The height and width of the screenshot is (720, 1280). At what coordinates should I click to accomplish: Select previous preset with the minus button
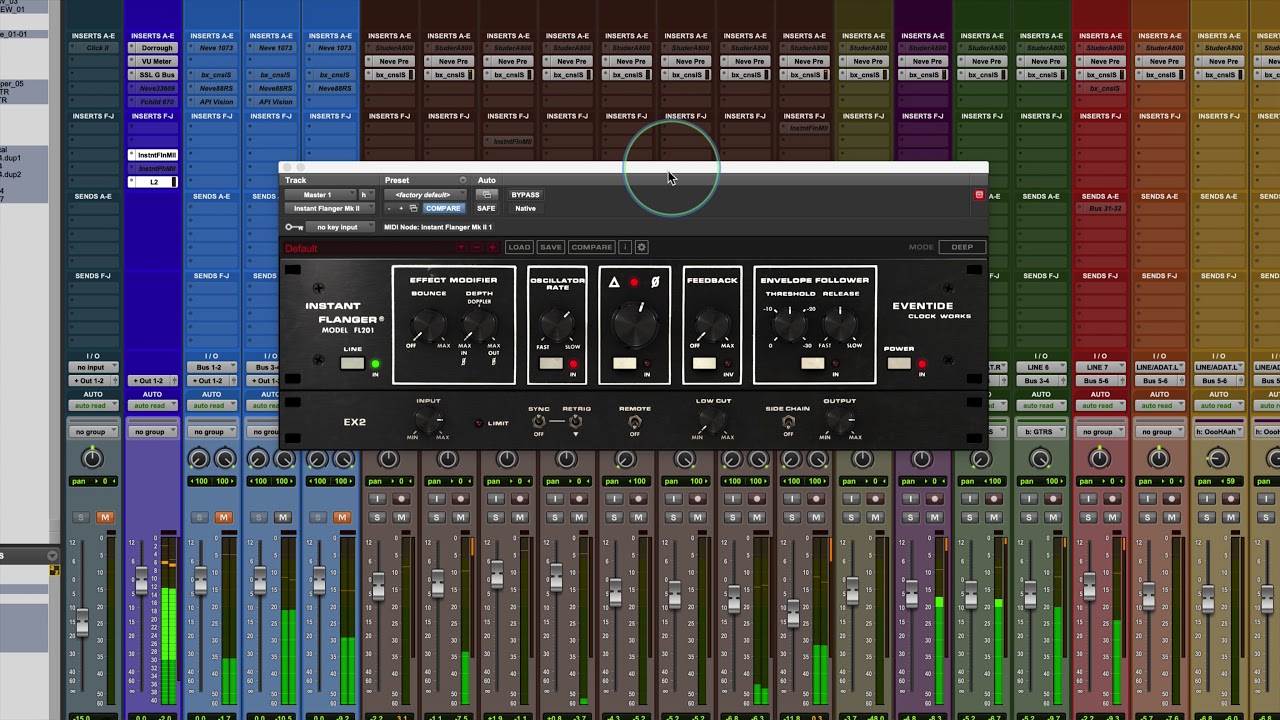389,208
